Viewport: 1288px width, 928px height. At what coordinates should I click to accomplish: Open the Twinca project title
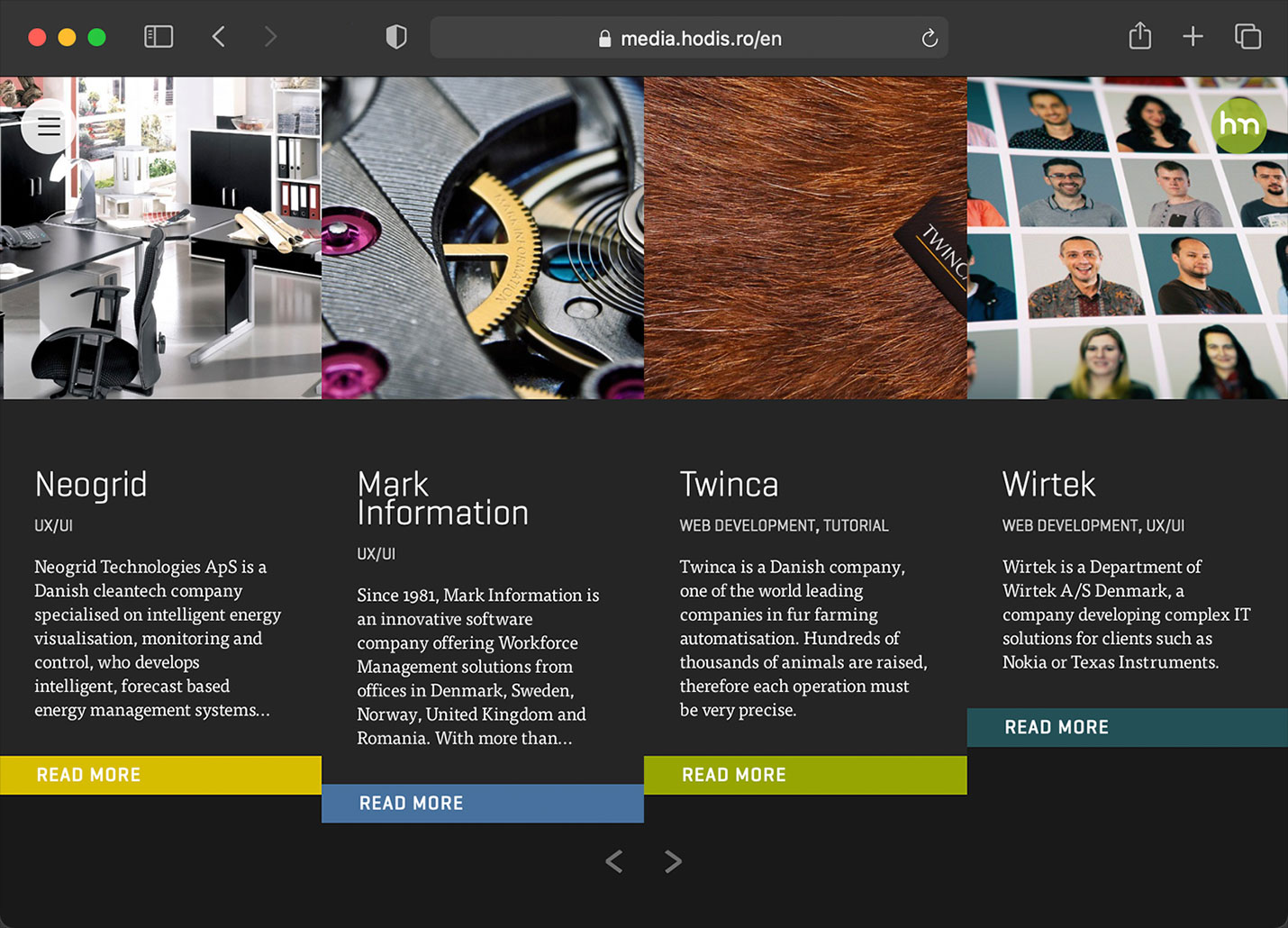(729, 485)
